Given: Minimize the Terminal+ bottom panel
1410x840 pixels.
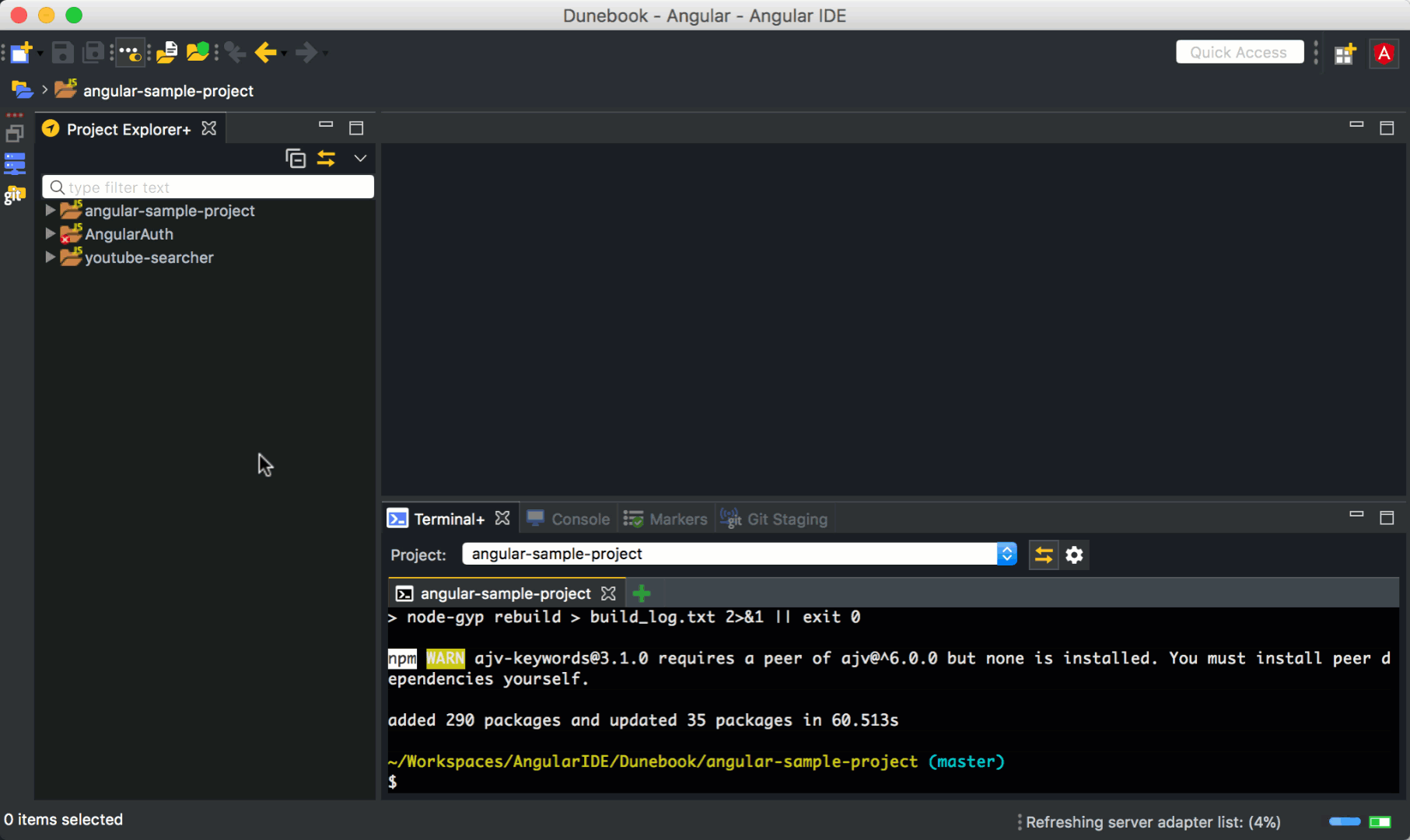Looking at the screenshot, I should click(1356, 514).
